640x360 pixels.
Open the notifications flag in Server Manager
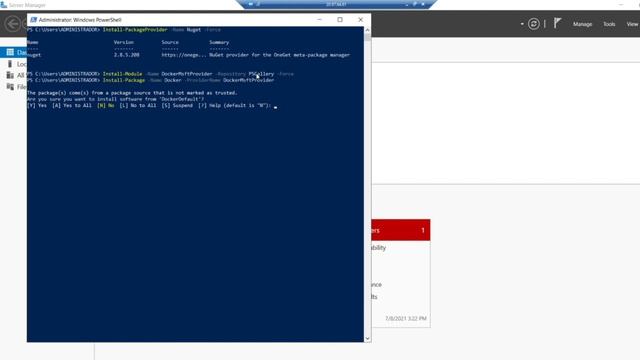click(x=558, y=23)
